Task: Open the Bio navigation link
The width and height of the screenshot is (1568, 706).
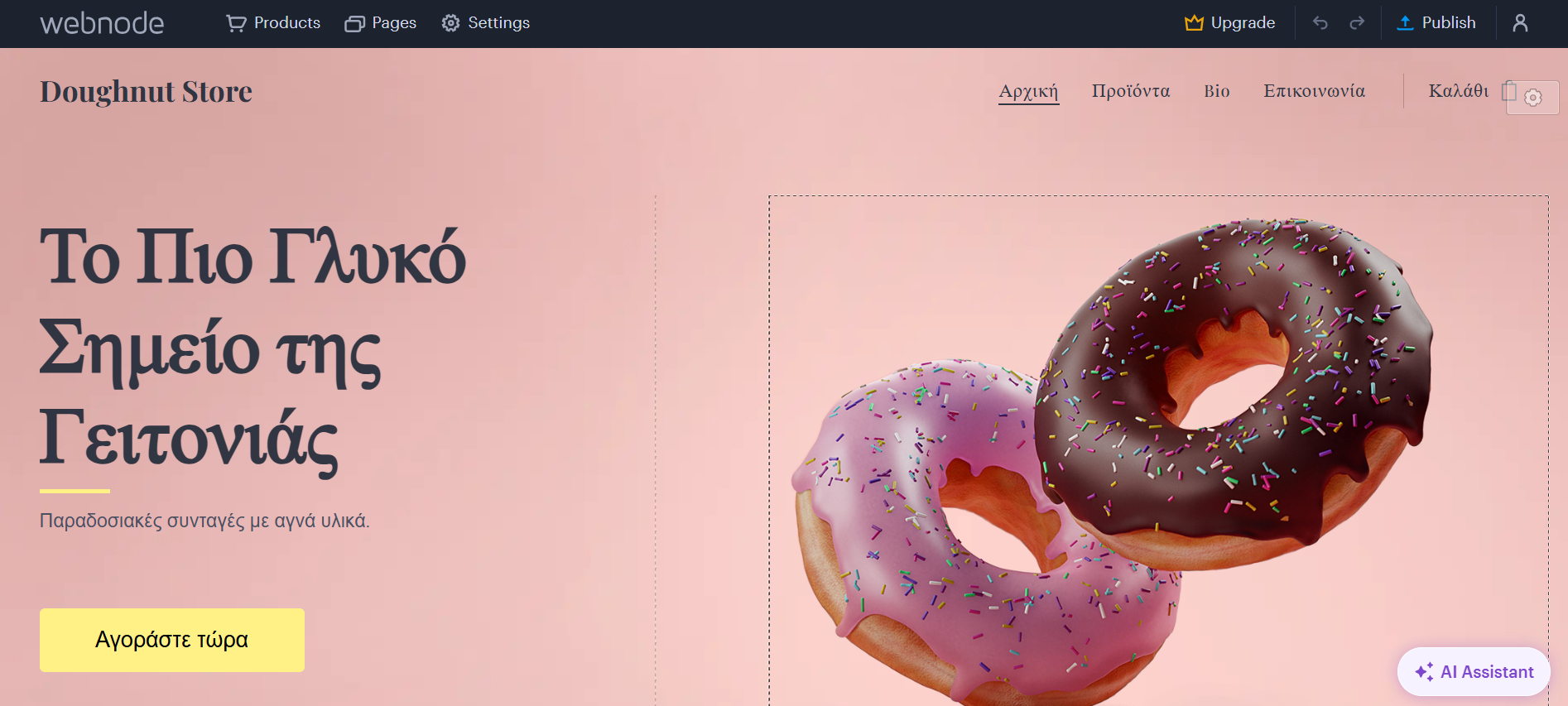Action: [x=1217, y=91]
